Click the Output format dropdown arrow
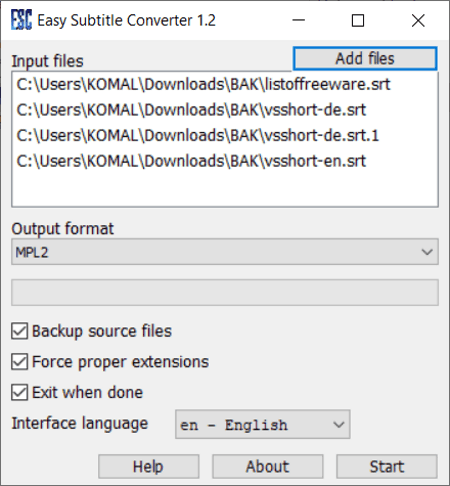Screen dimensions: 450x486 click(427, 252)
